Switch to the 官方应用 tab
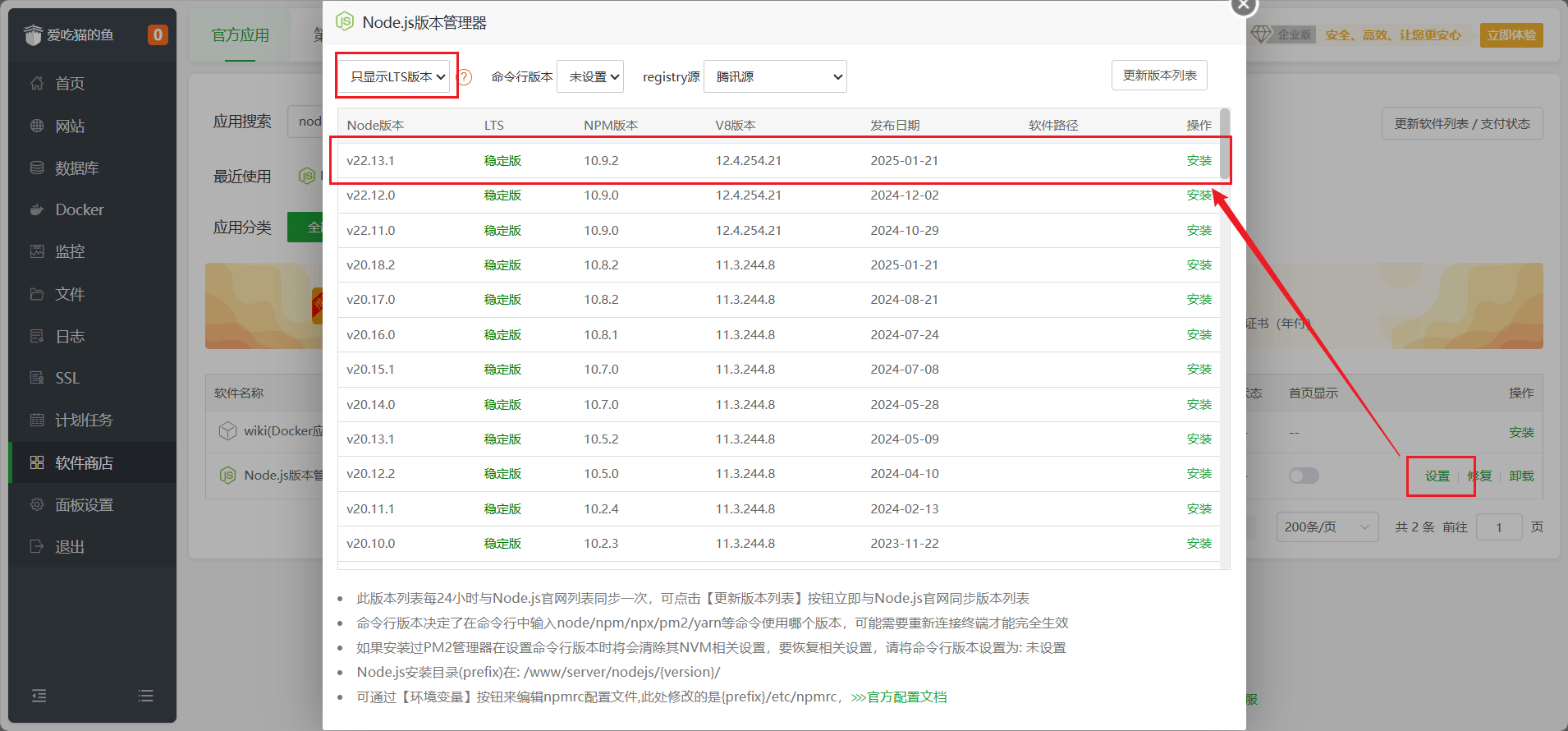This screenshot has height=731, width=1568. [x=240, y=35]
